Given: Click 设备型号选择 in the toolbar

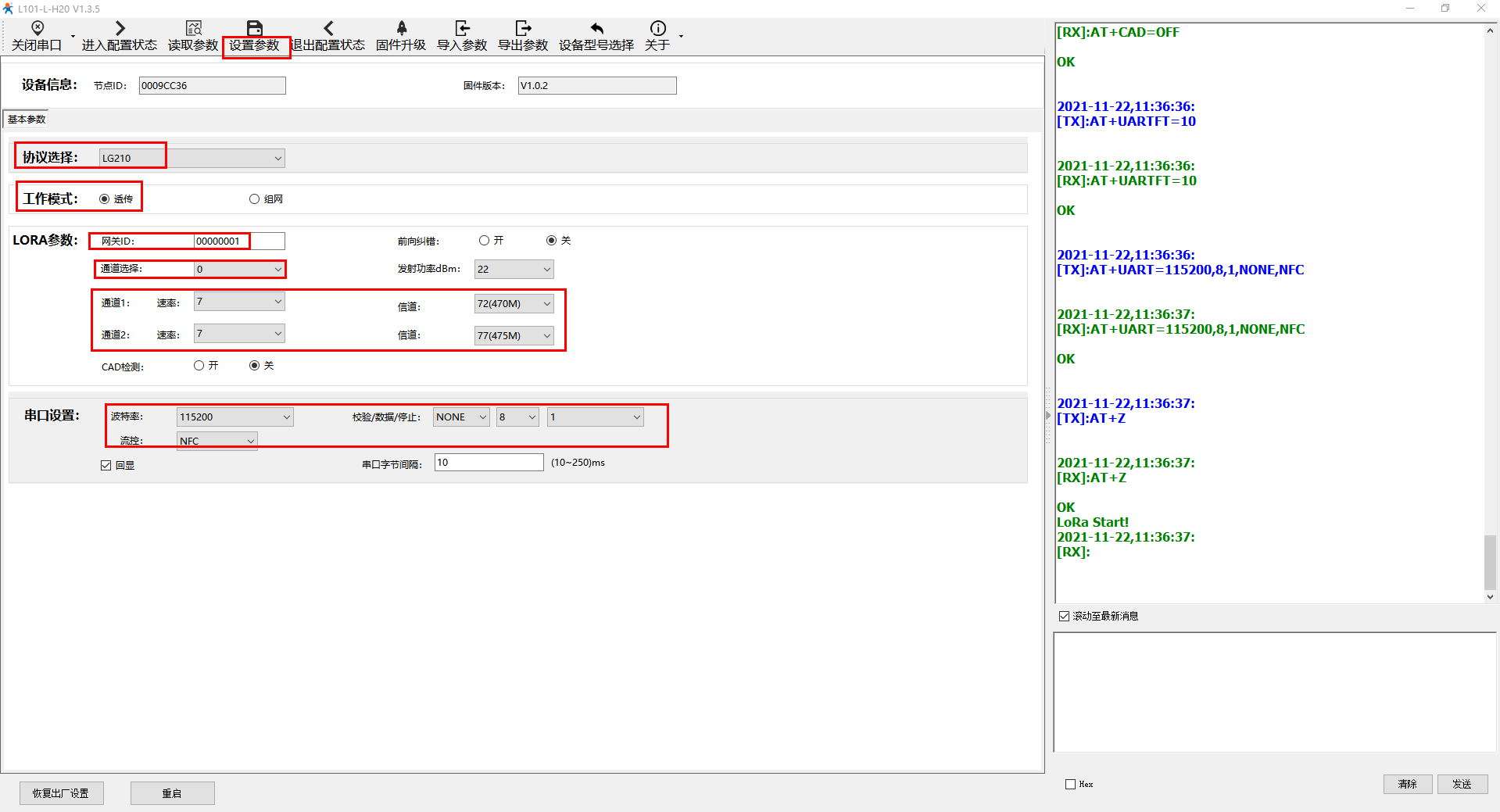Looking at the screenshot, I should pyautogui.click(x=596, y=37).
